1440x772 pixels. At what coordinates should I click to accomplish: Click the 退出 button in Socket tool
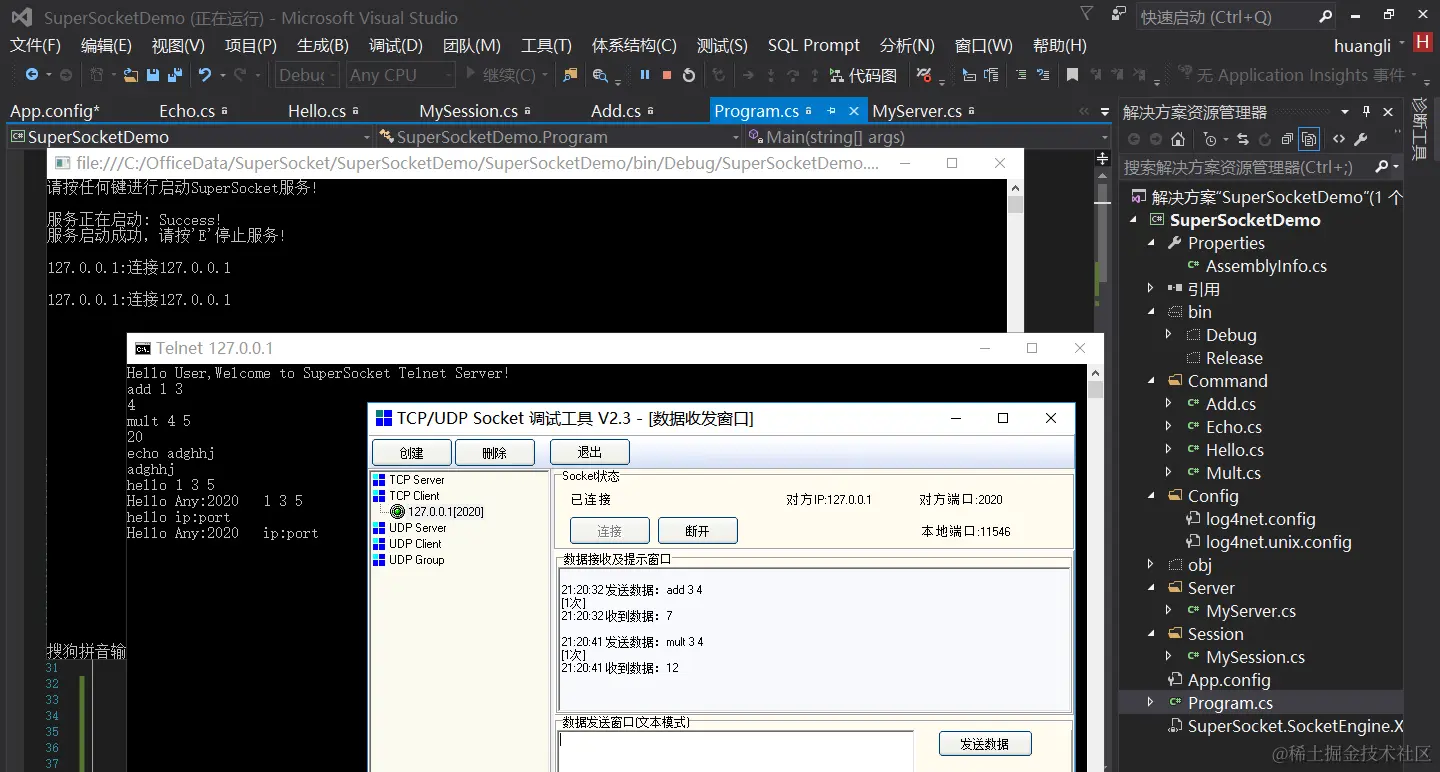590,452
